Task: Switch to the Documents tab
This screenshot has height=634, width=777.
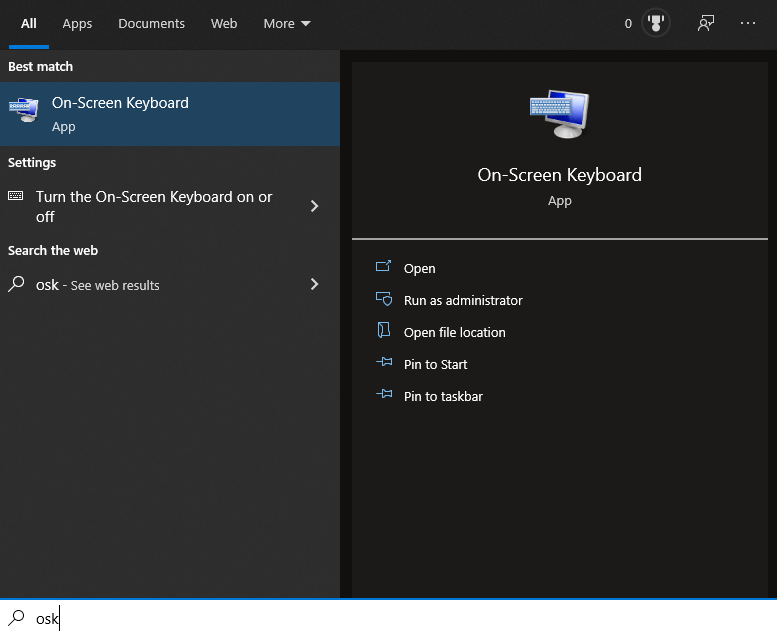Action: click(151, 23)
